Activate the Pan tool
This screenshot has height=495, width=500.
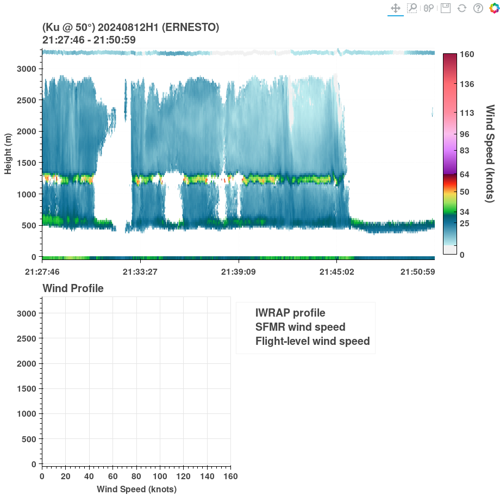tap(395, 8)
